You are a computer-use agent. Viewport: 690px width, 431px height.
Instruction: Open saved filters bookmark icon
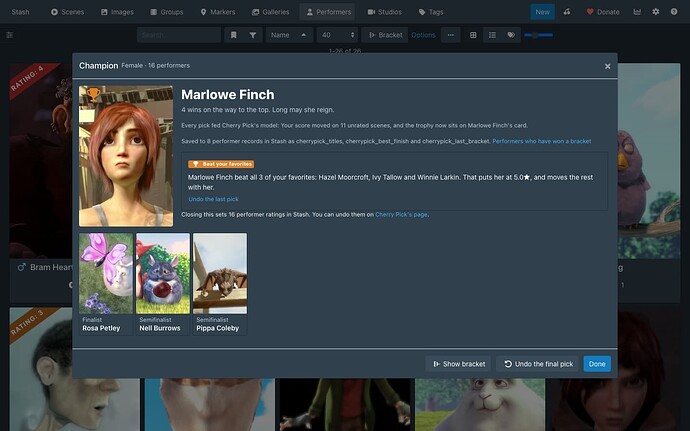pyautogui.click(x=234, y=35)
